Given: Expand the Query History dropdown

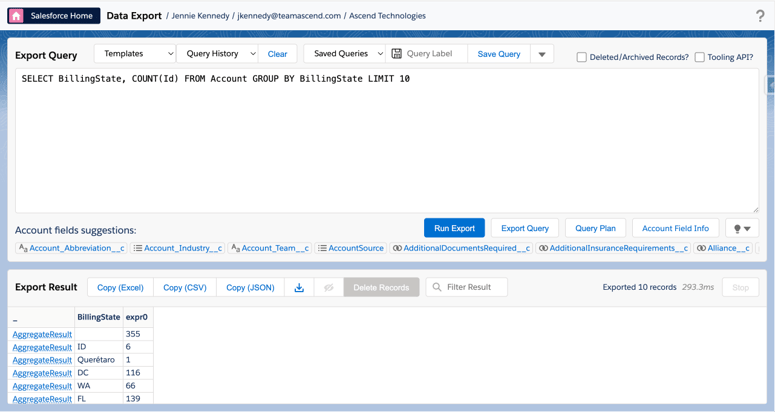Looking at the screenshot, I should click(217, 53).
